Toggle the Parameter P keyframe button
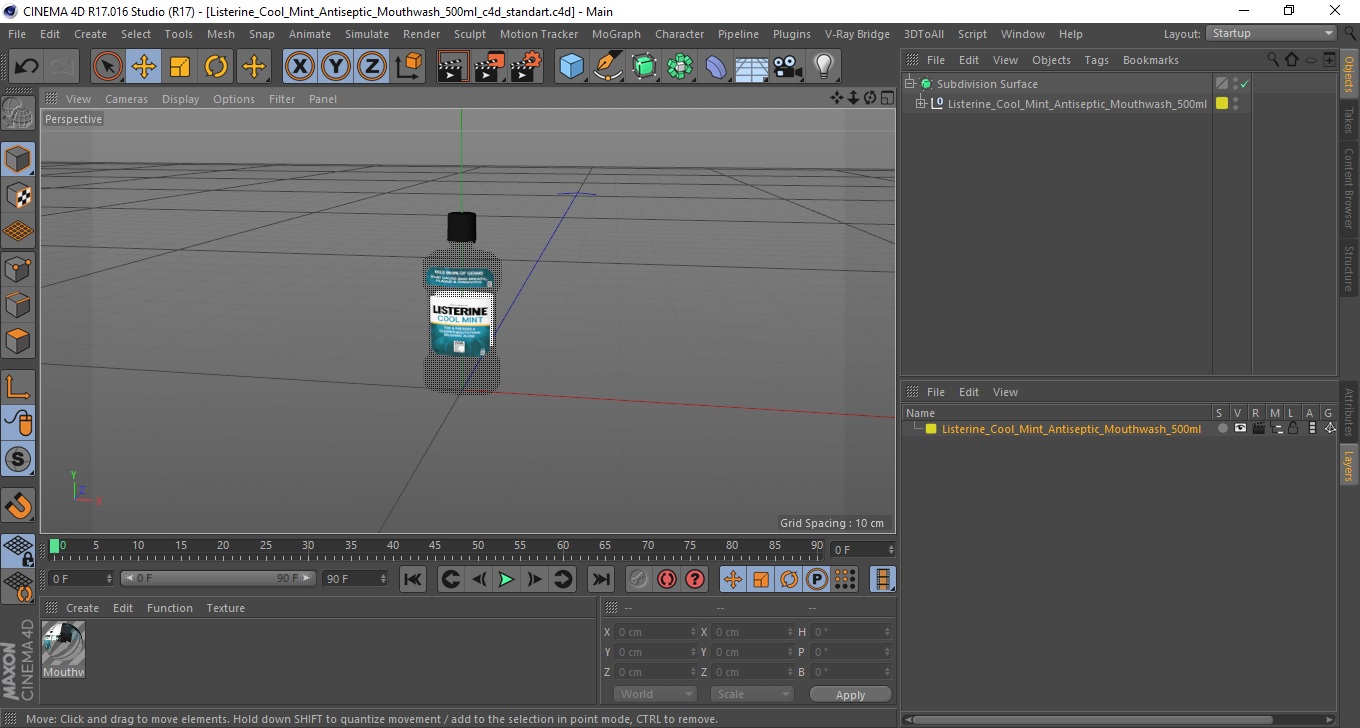 (x=817, y=579)
